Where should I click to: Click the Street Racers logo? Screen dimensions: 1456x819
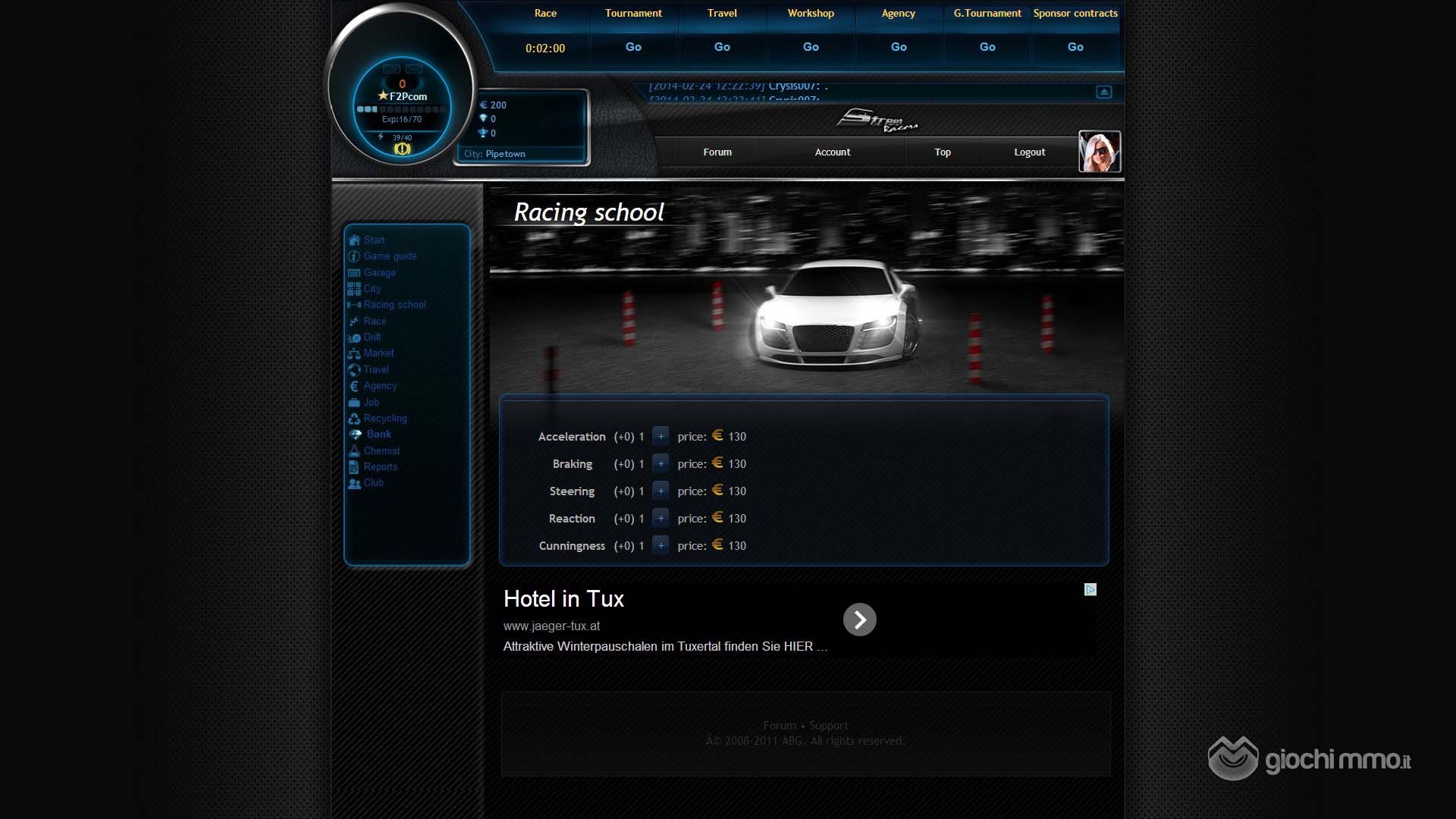pos(877,121)
